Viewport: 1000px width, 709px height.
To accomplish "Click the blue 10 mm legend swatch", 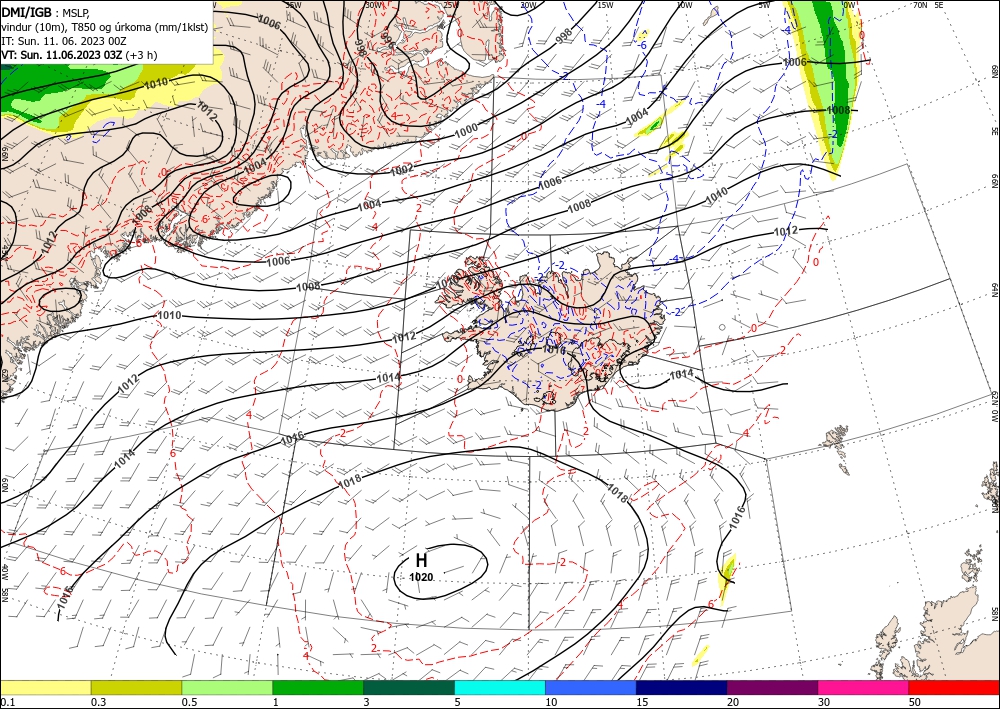I will (591, 687).
